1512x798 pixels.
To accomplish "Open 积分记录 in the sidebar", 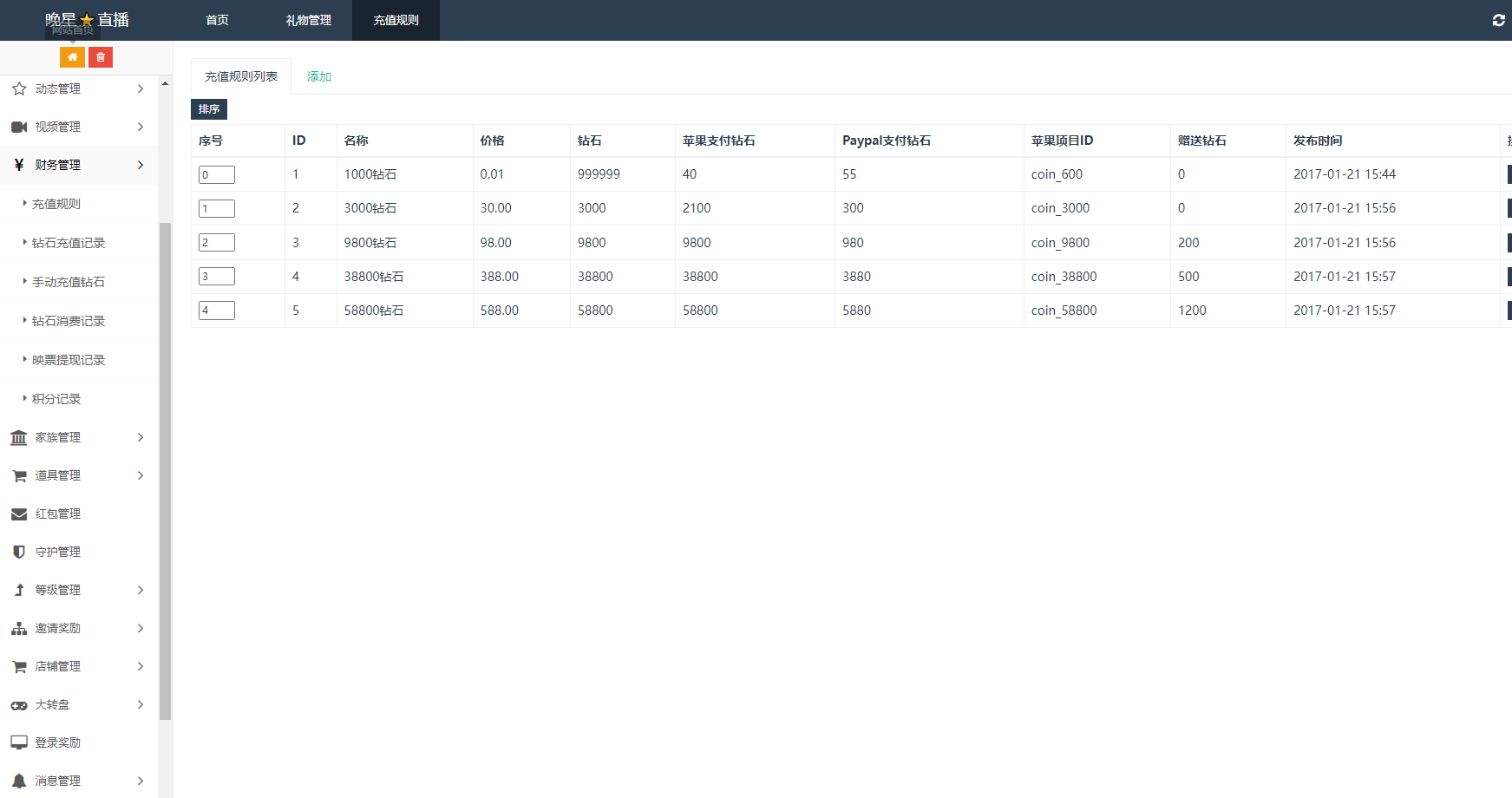I will [56, 399].
